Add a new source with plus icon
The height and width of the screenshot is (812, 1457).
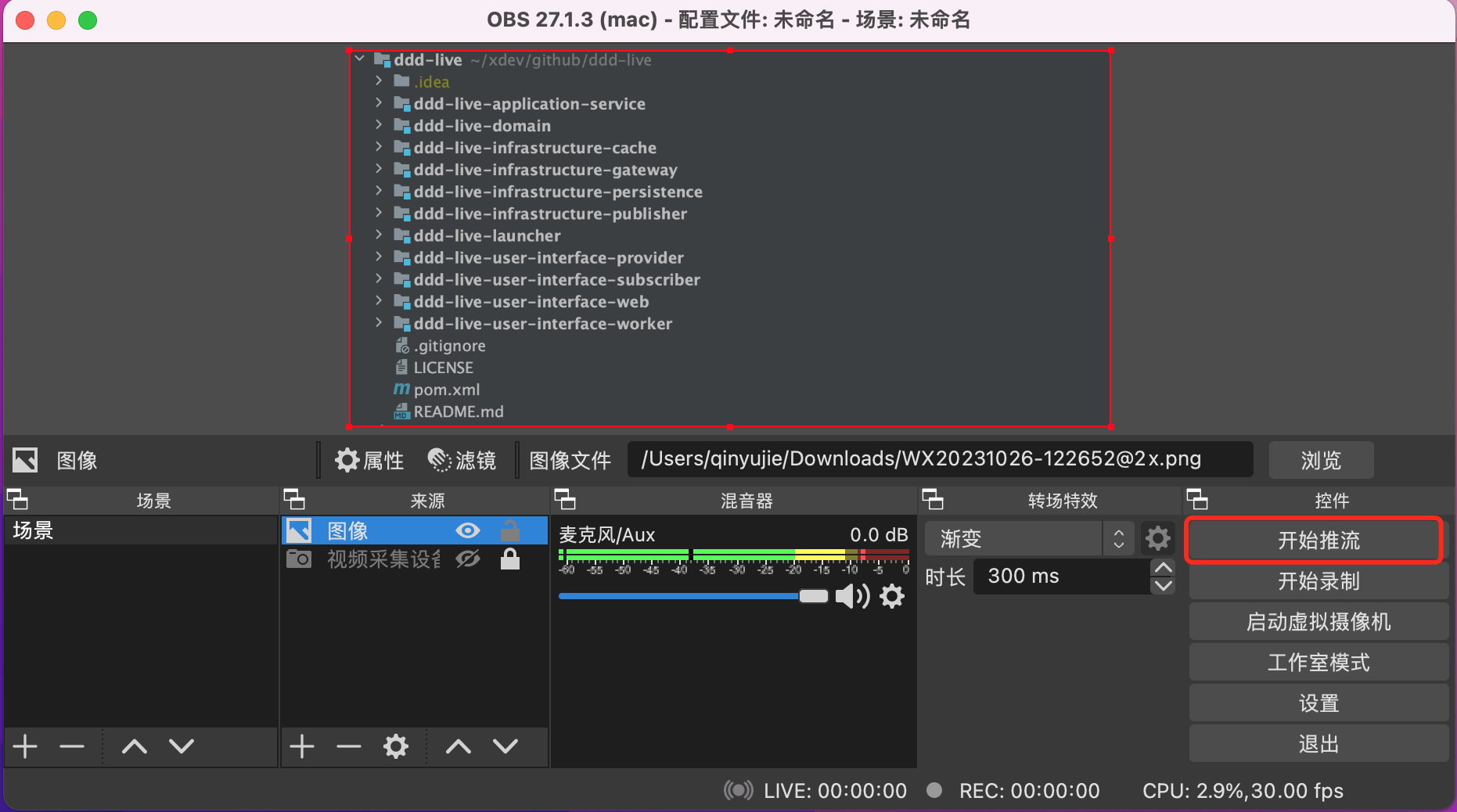point(302,746)
